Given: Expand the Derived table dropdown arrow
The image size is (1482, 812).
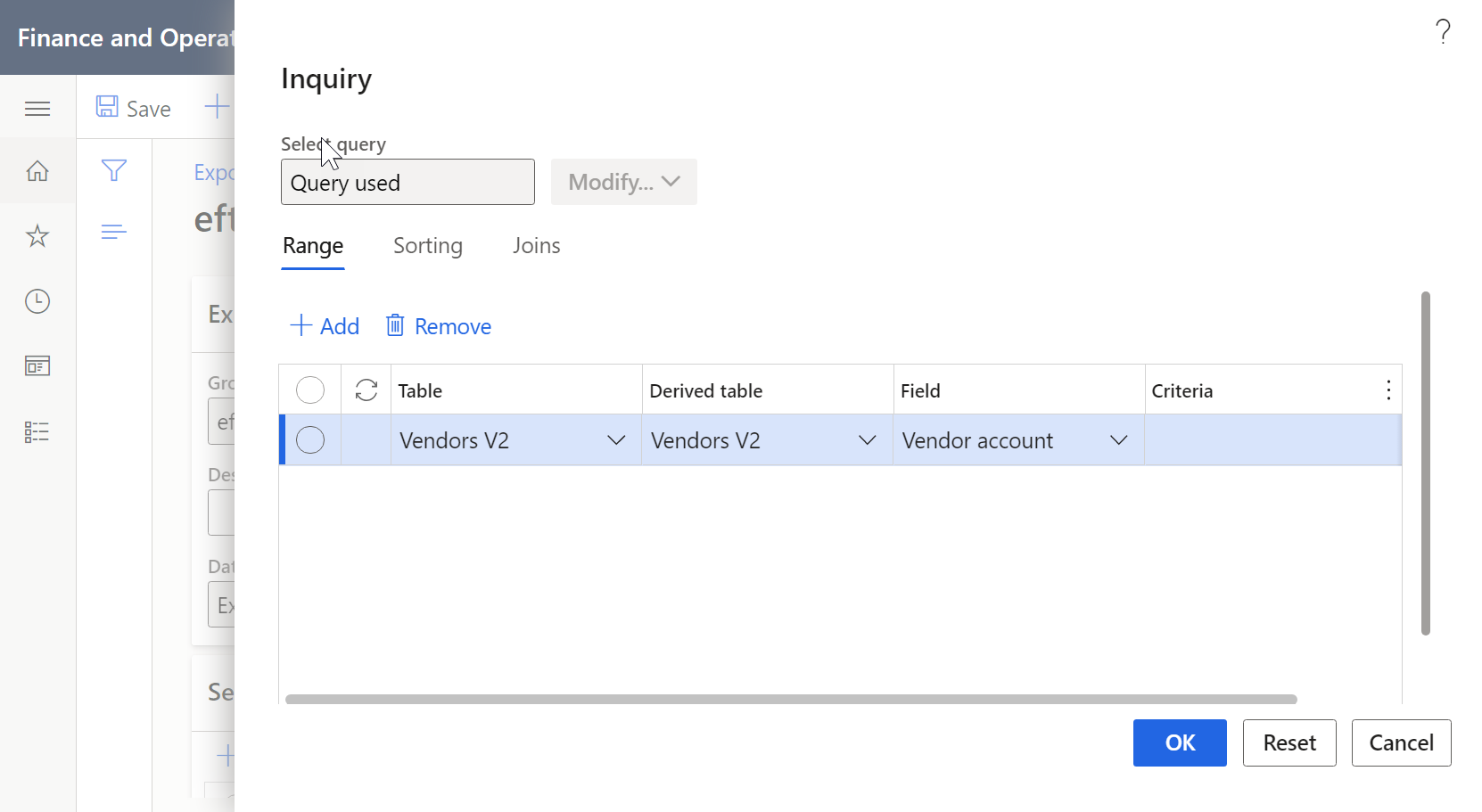Looking at the screenshot, I should [868, 440].
